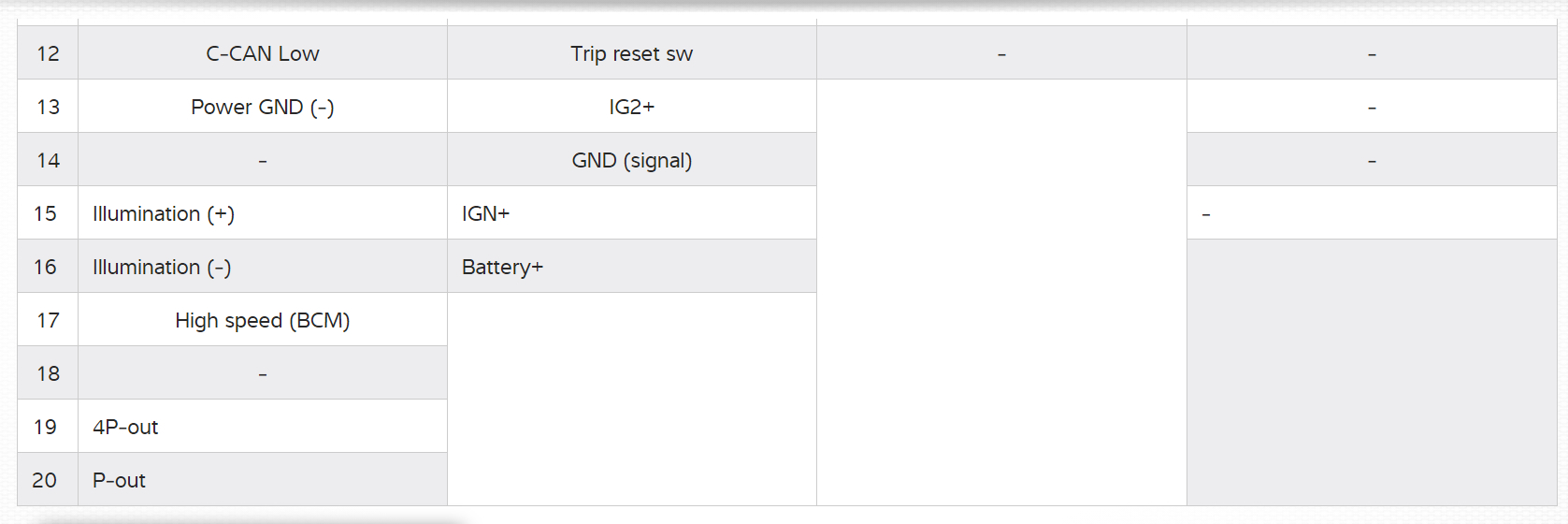
Task: Select pin number 13 cell
Action: [x=48, y=108]
